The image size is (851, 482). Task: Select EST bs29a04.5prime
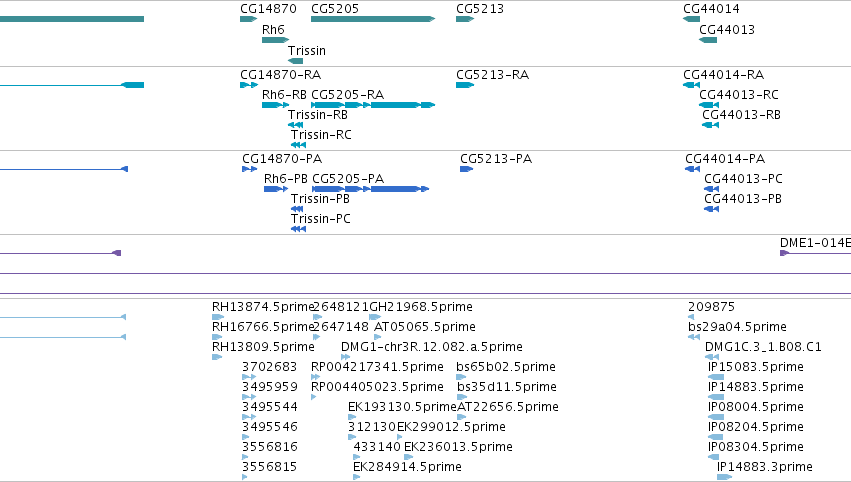click(x=737, y=327)
